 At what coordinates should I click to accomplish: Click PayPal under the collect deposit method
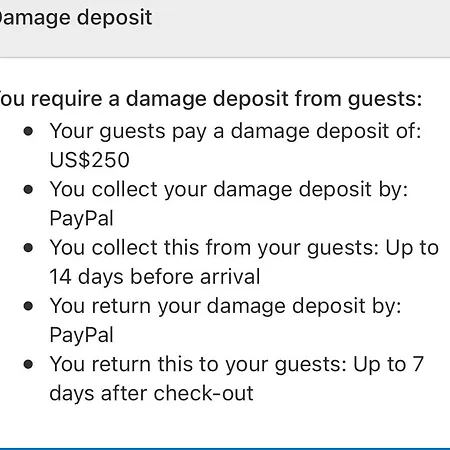coord(81,219)
